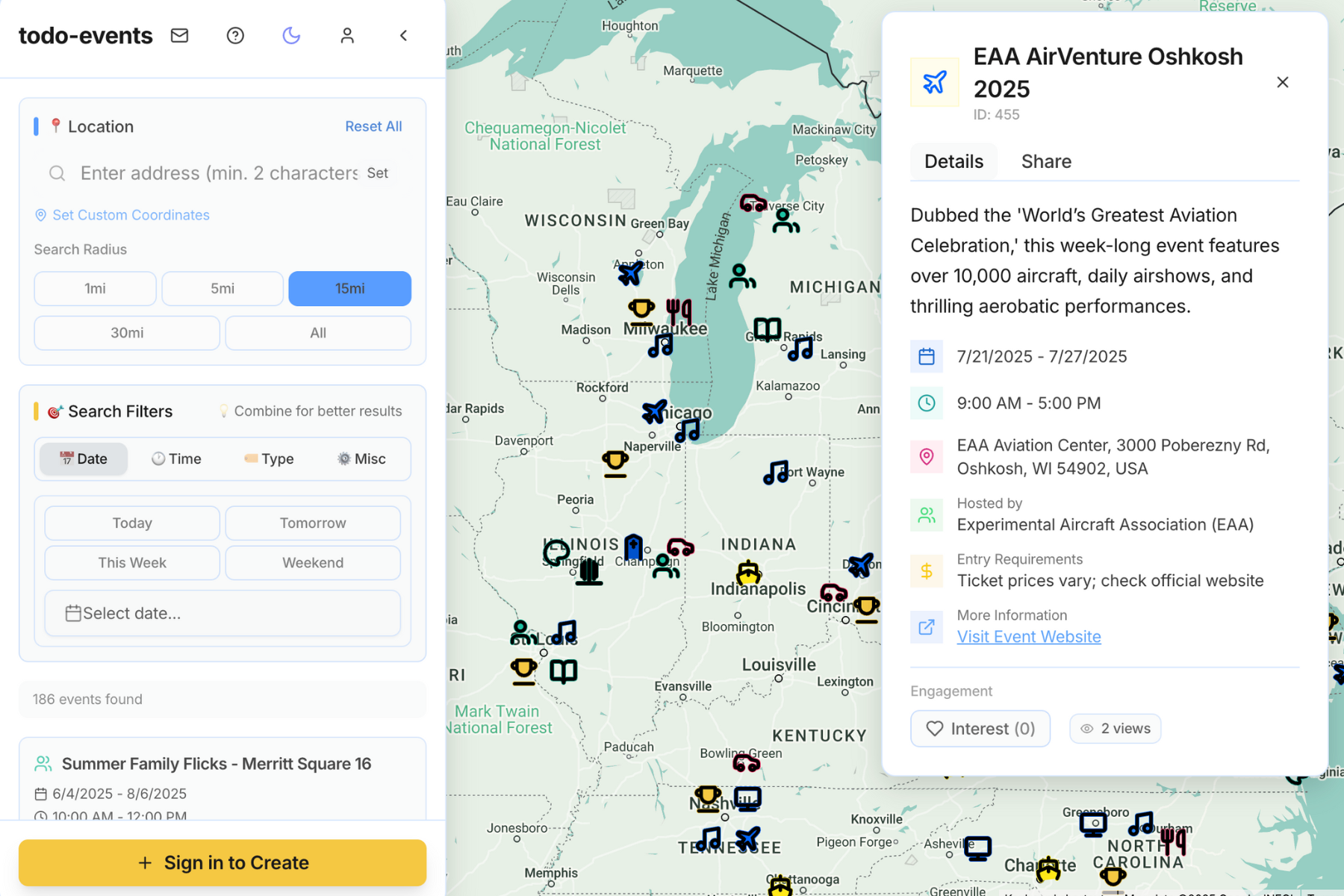Click the monitor marker near Asheville
The width and height of the screenshot is (1344, 896).
coord(977,848)
